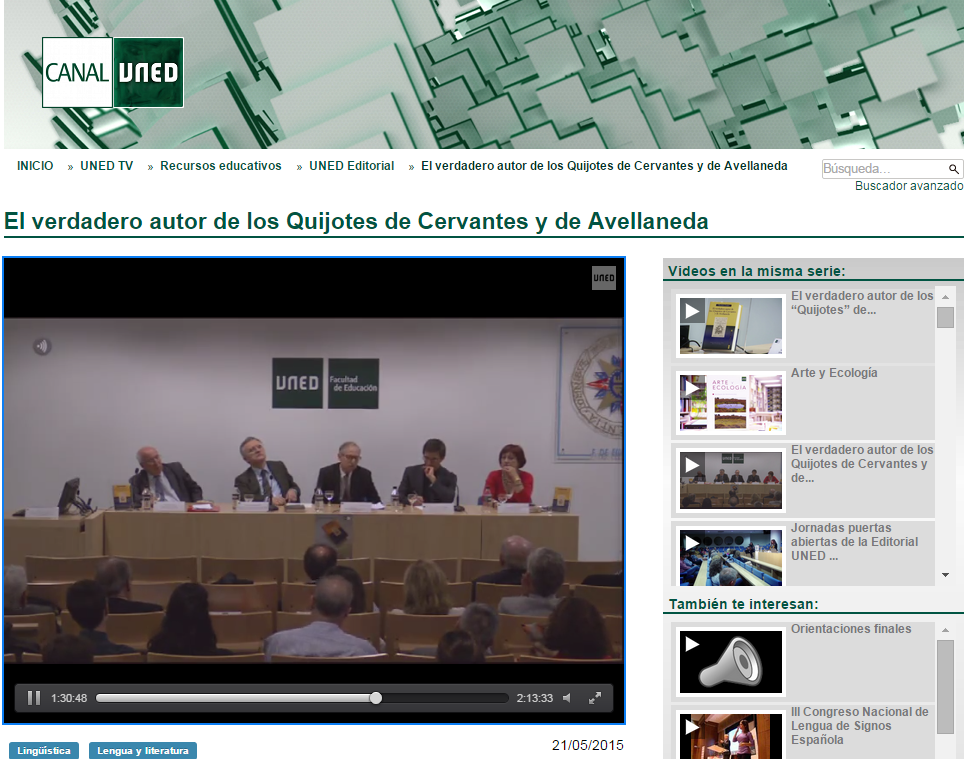Open Jornadas puertas abiertas de la Editorial link
This screenshot has height=759, width=965.
[x=854, y=542]
